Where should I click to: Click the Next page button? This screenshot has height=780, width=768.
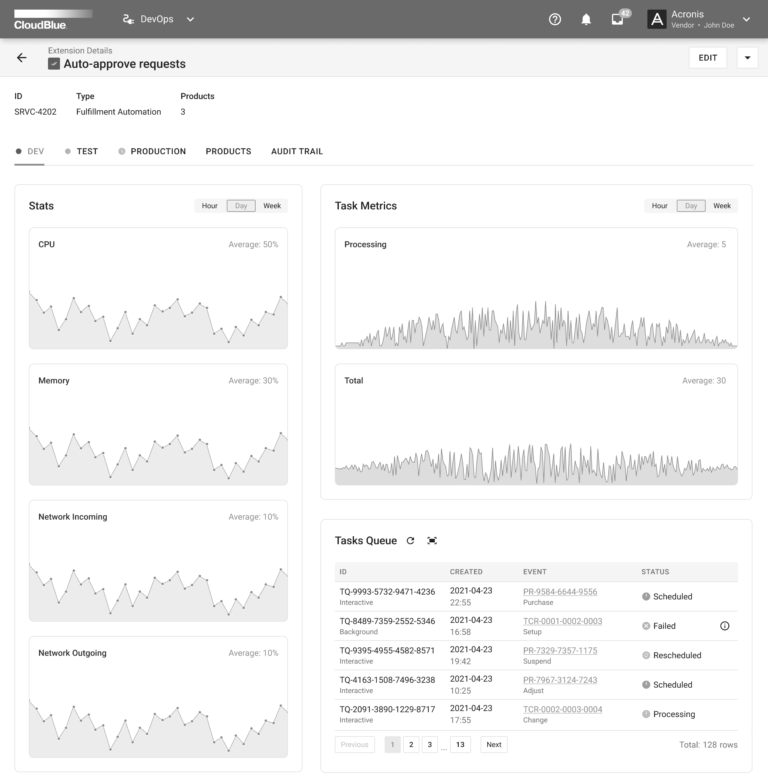(494, 745)
